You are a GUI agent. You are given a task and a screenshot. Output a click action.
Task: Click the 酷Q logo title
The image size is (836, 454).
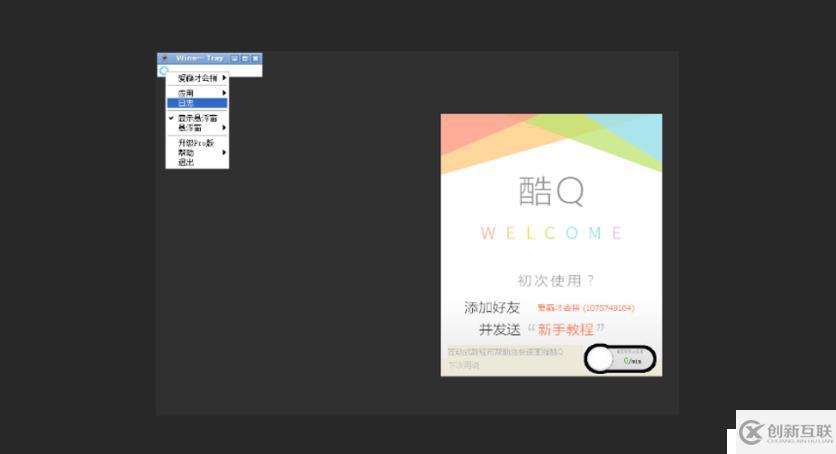pyautogui.click(x=551, y=191)
